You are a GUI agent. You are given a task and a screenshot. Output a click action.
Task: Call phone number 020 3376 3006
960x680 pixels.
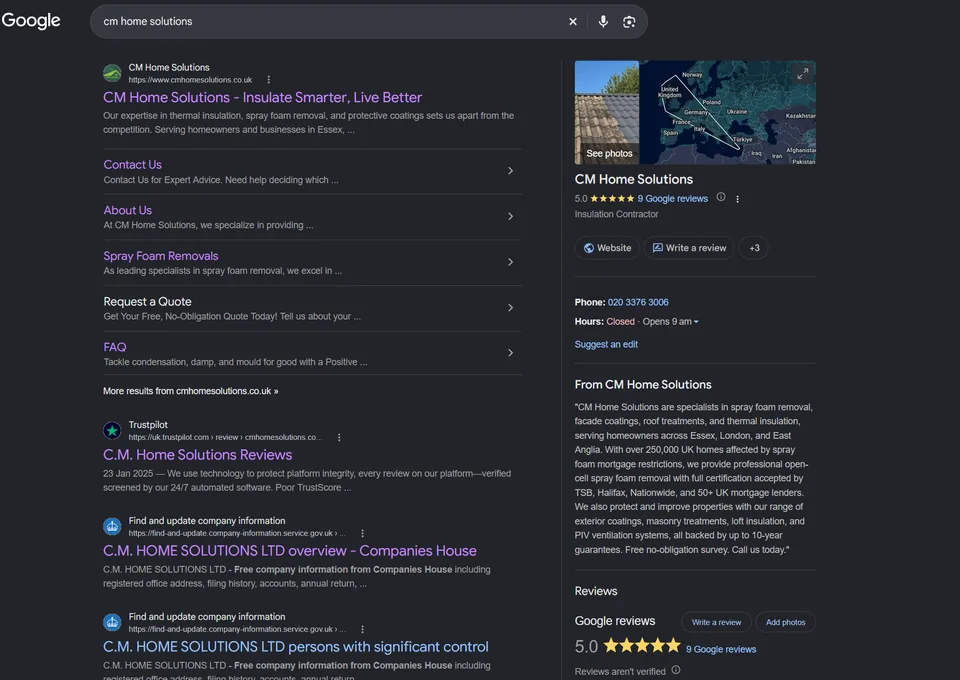click(x=637, y=302)
